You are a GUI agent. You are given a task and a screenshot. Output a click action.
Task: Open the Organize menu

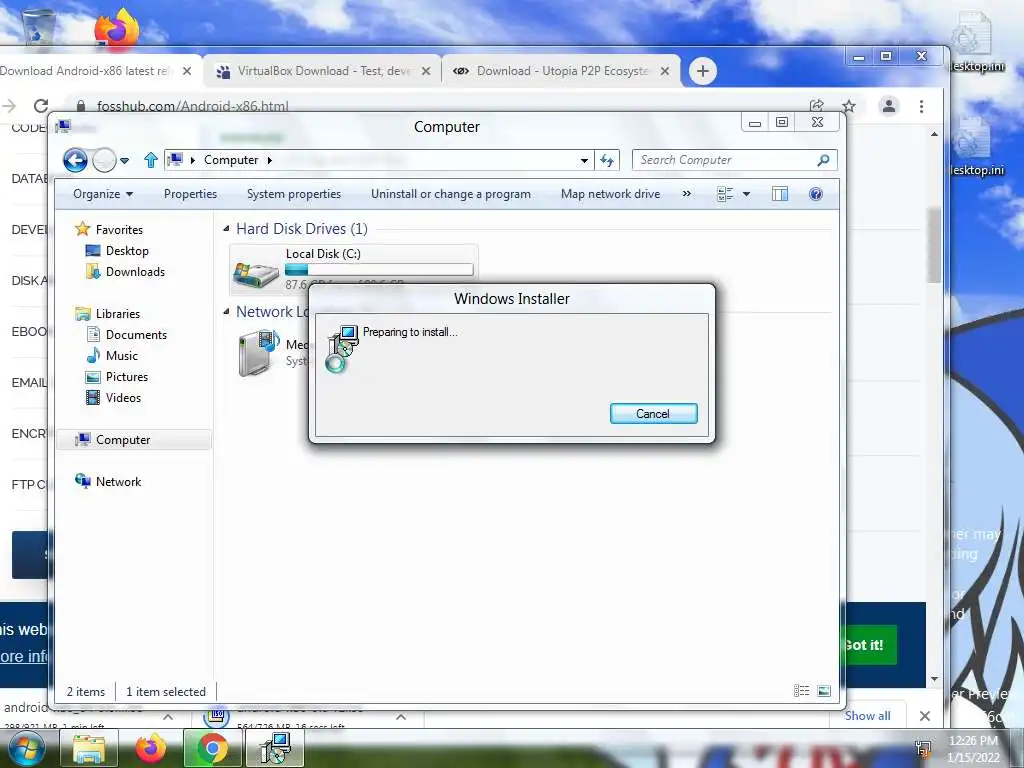(103, 194)
